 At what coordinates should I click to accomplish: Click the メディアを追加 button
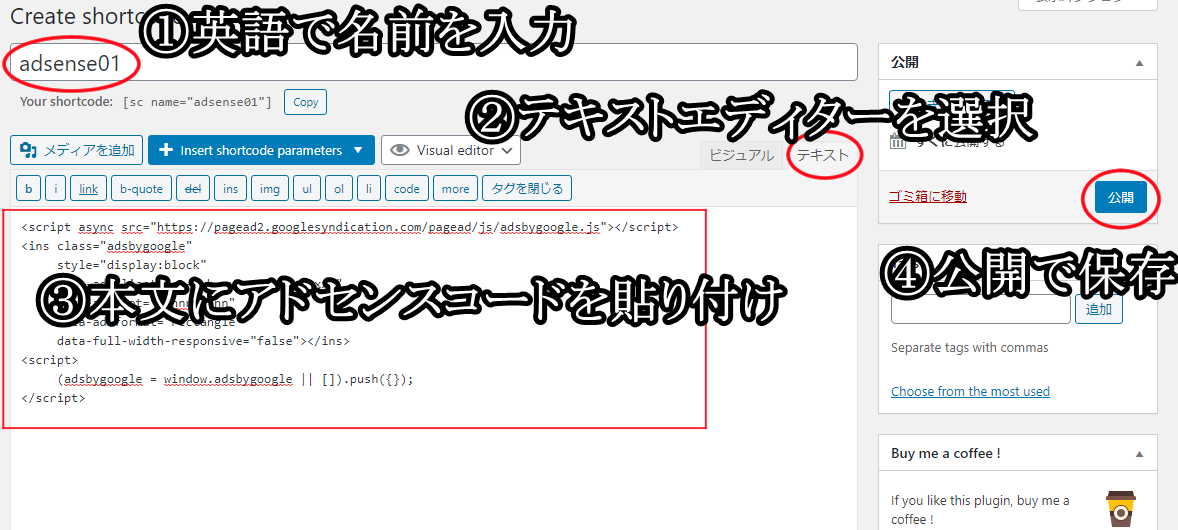77,150
